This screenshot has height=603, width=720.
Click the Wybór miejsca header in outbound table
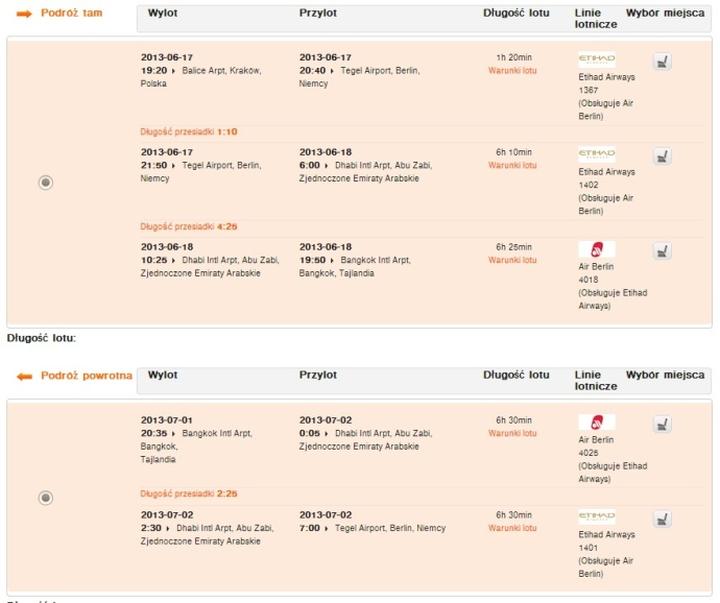click(x=665, y=13)
